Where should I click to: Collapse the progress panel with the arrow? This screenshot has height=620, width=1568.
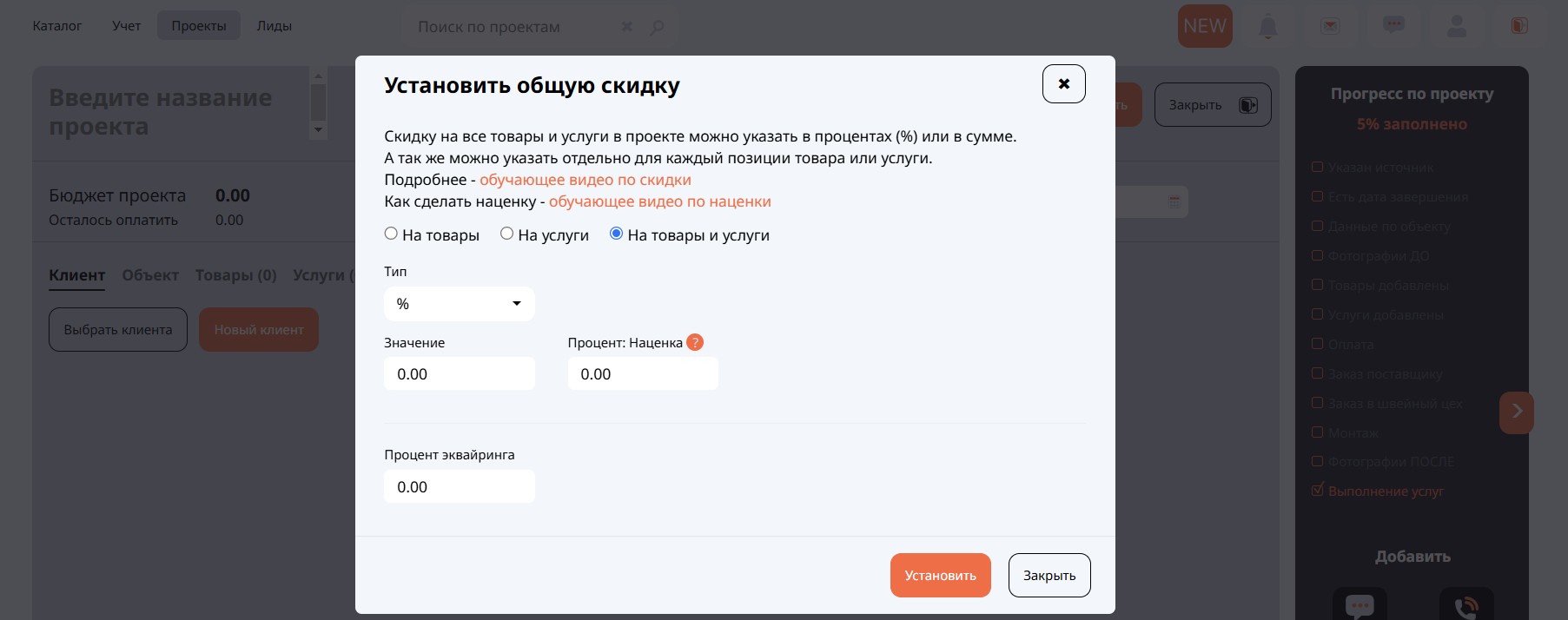coord(1516,412)
